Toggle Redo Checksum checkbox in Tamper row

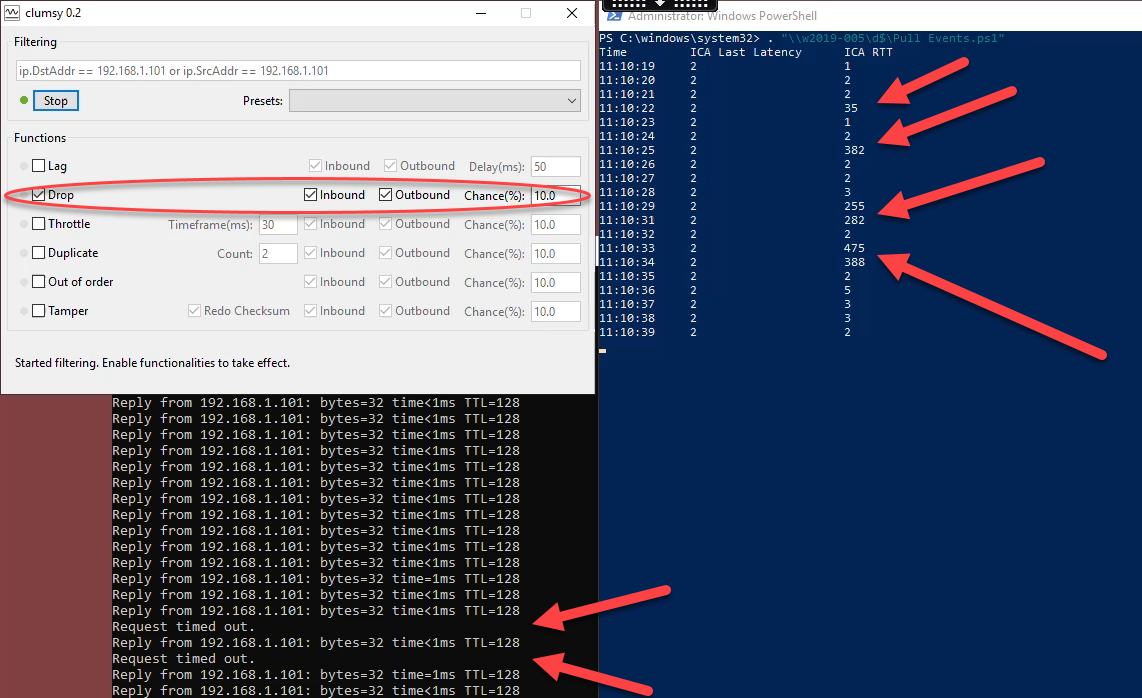194,310
